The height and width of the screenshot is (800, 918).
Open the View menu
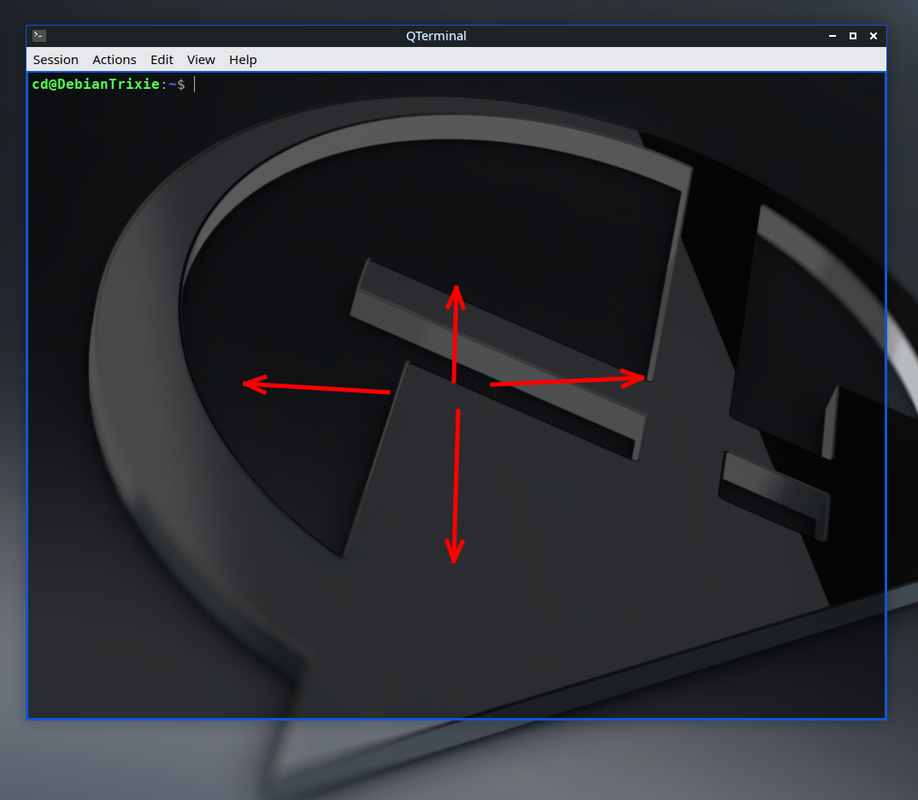point(201,60)
